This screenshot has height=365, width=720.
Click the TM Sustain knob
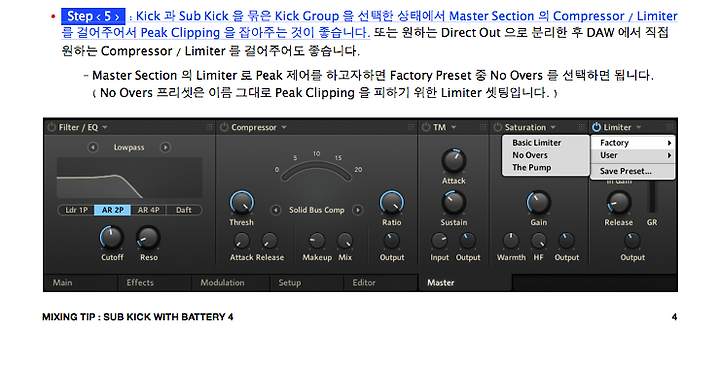click(454, 202)
